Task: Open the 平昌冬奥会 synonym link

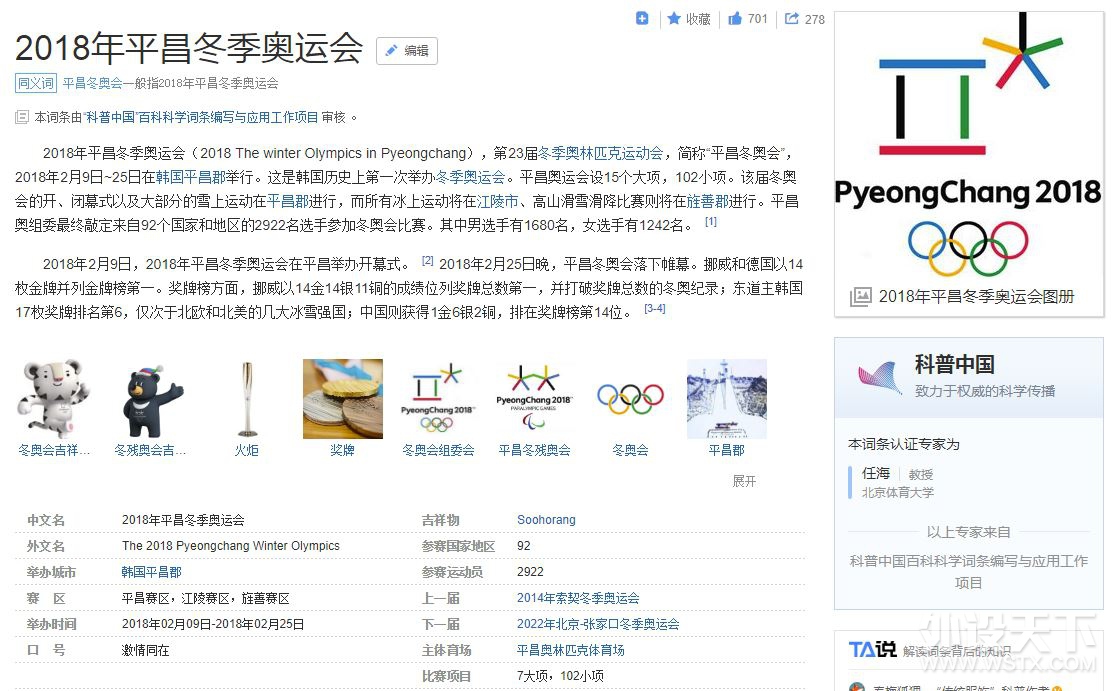Action: (x=92, y=83)
